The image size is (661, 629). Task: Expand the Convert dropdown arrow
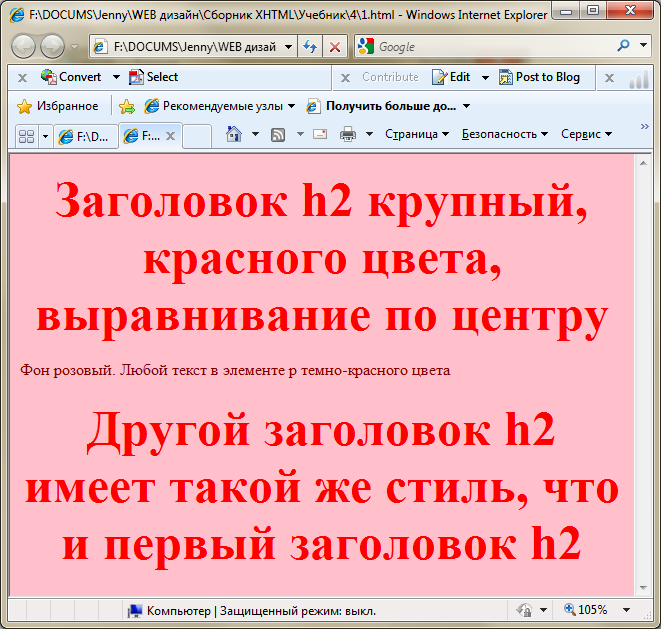pos(116,77)
